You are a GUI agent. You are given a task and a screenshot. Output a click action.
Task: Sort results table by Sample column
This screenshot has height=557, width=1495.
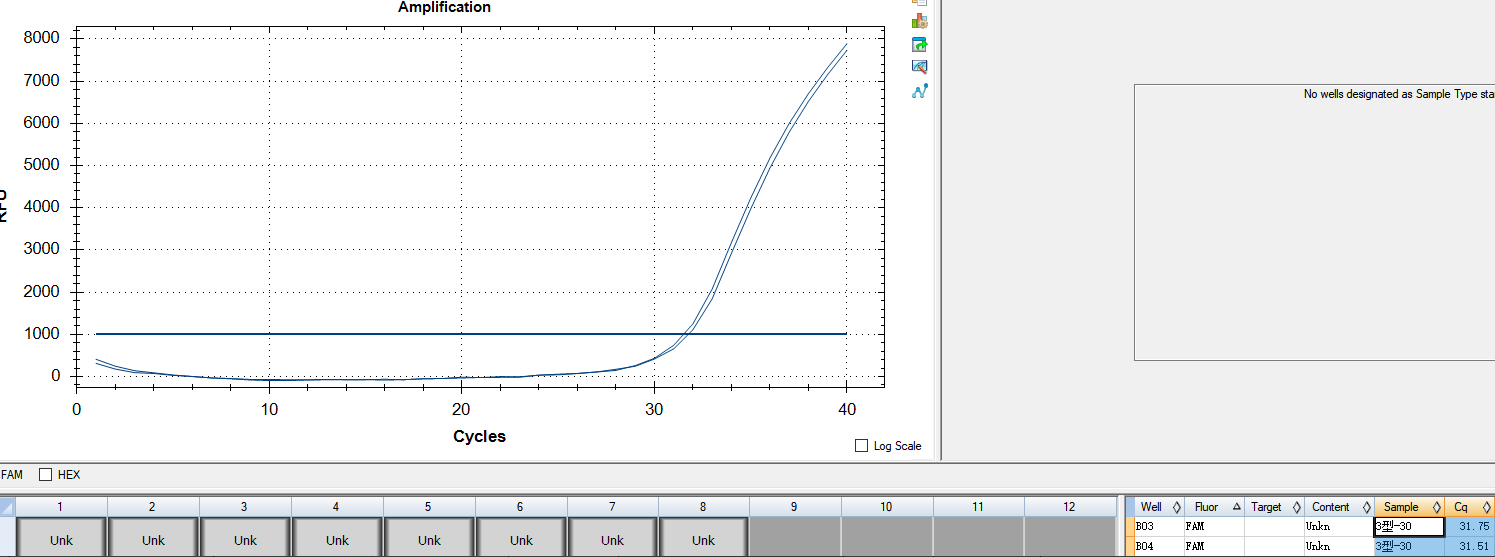[x=1409, y=507]
